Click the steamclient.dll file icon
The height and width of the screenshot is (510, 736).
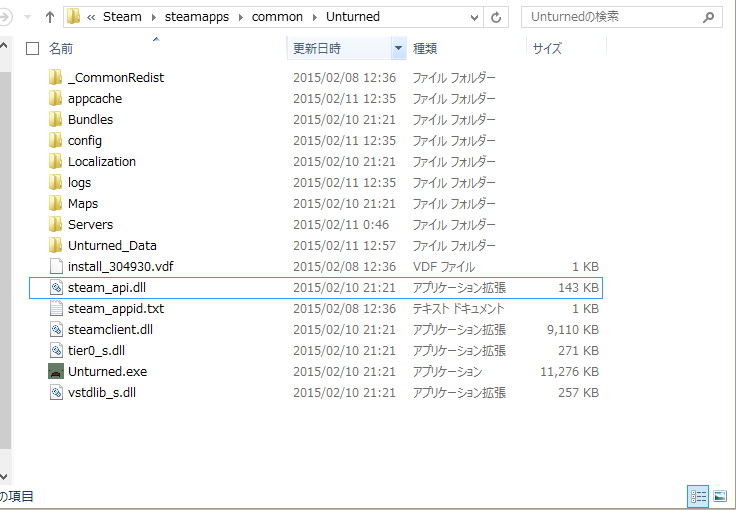click(56, 329)
